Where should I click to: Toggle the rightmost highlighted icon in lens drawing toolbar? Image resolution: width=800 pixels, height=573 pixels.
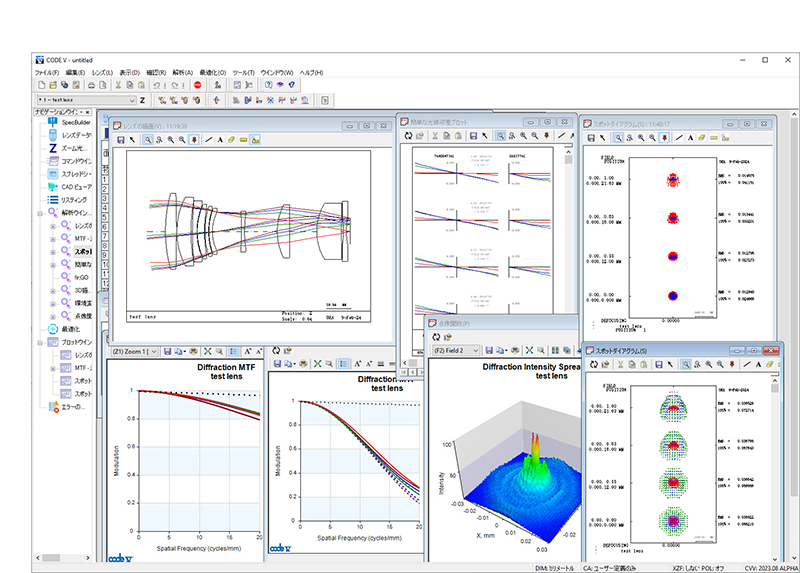(255, 140)
